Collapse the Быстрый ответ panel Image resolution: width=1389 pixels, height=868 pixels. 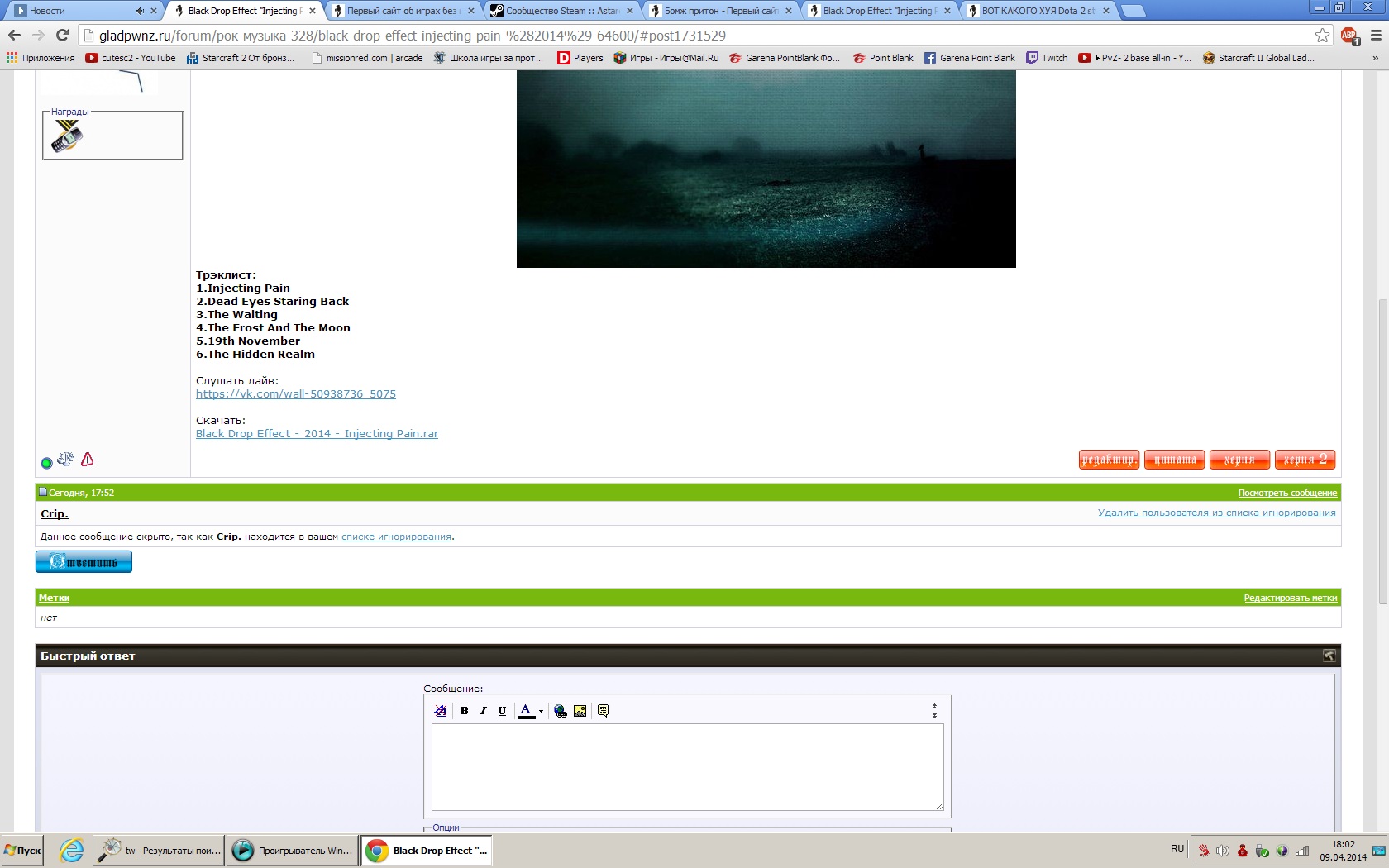1329,656
